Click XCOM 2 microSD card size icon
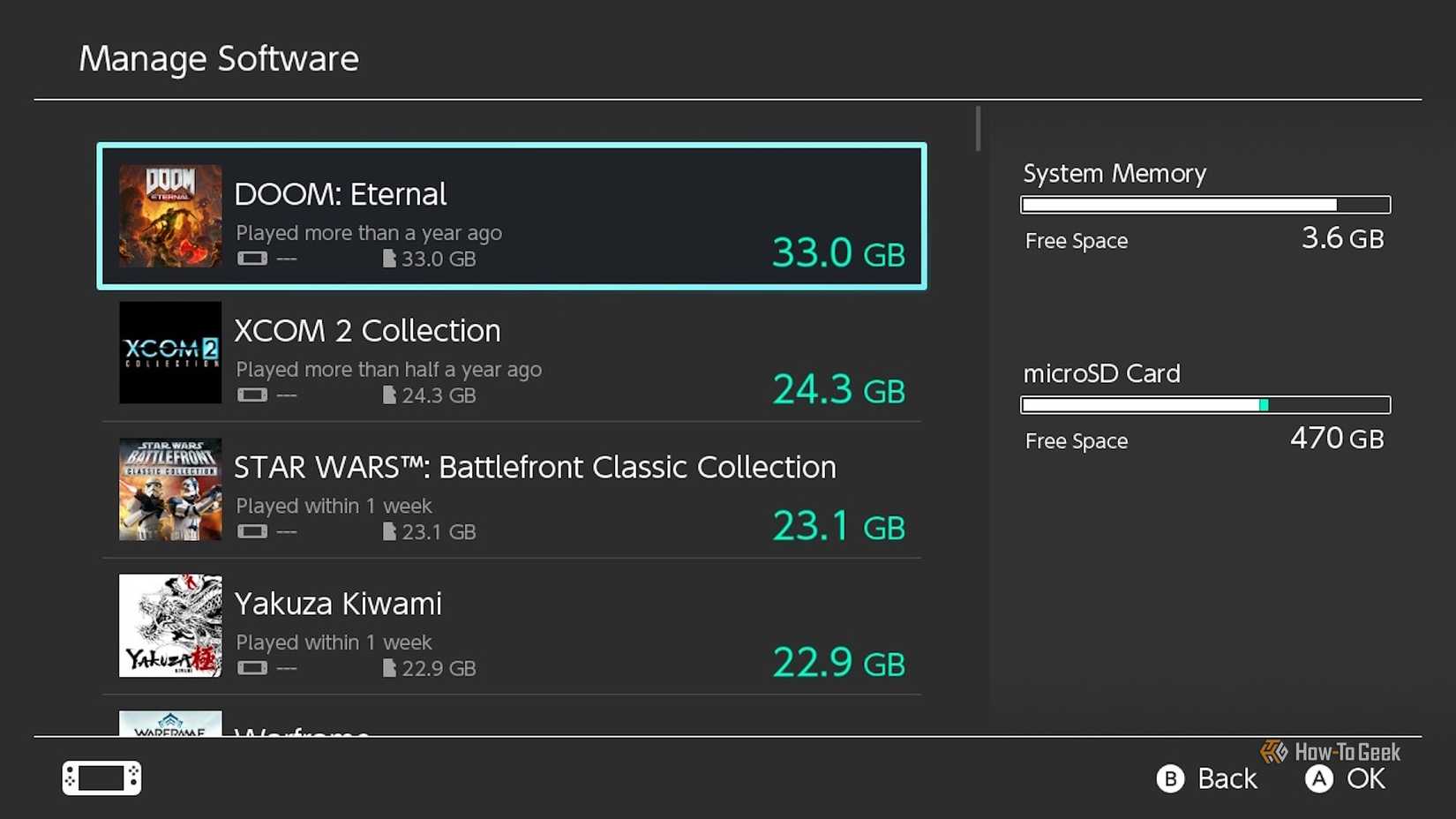Screen dimensions: 1456x819 pyautogui.click(x=389, y=395)
